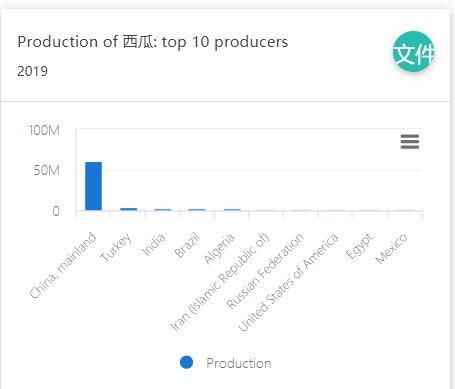Click the Brazil axis label
The image size is (455, 389).
187,245
